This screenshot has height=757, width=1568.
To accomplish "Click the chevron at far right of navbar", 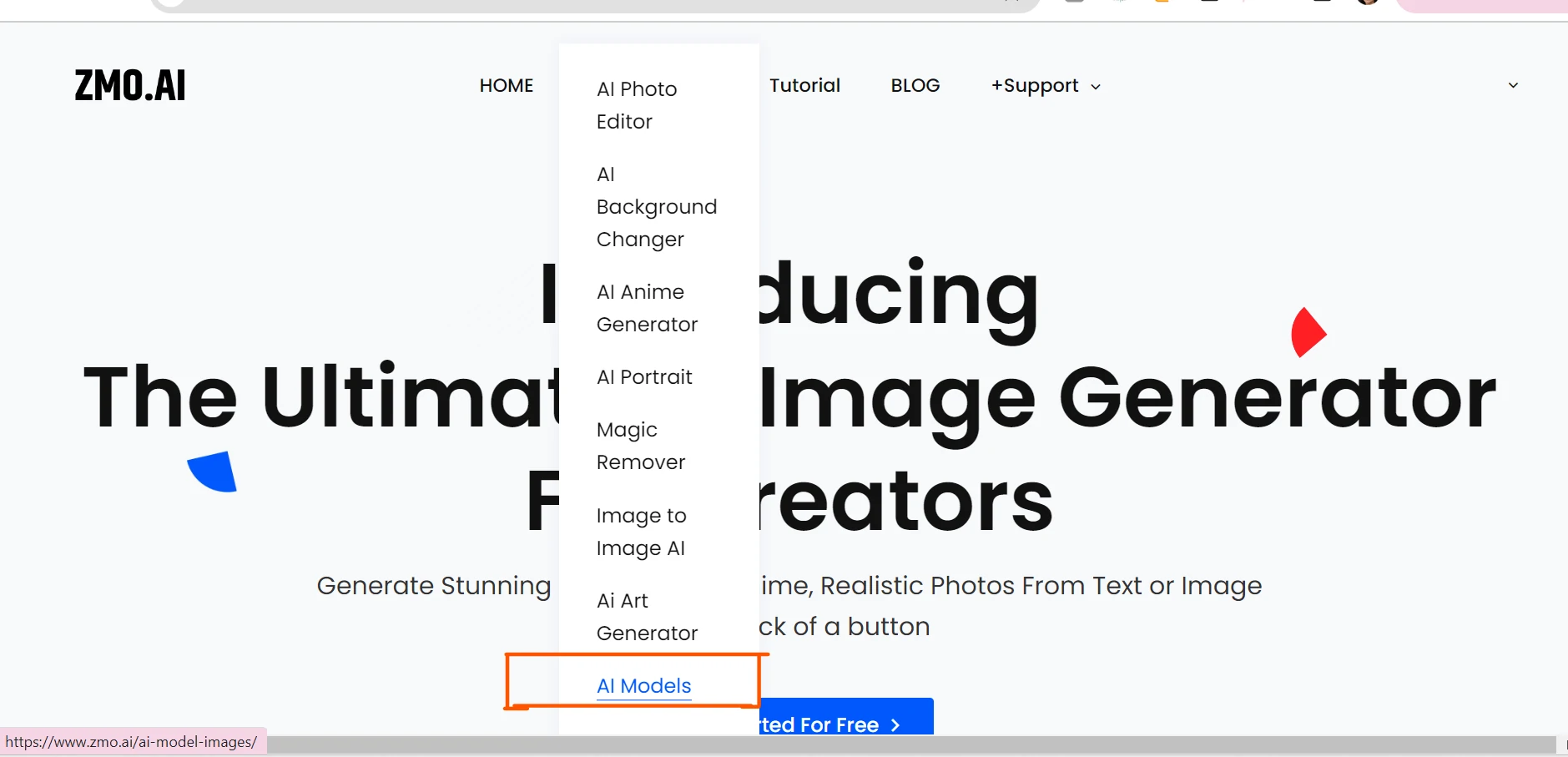I will coord(1513,85).
